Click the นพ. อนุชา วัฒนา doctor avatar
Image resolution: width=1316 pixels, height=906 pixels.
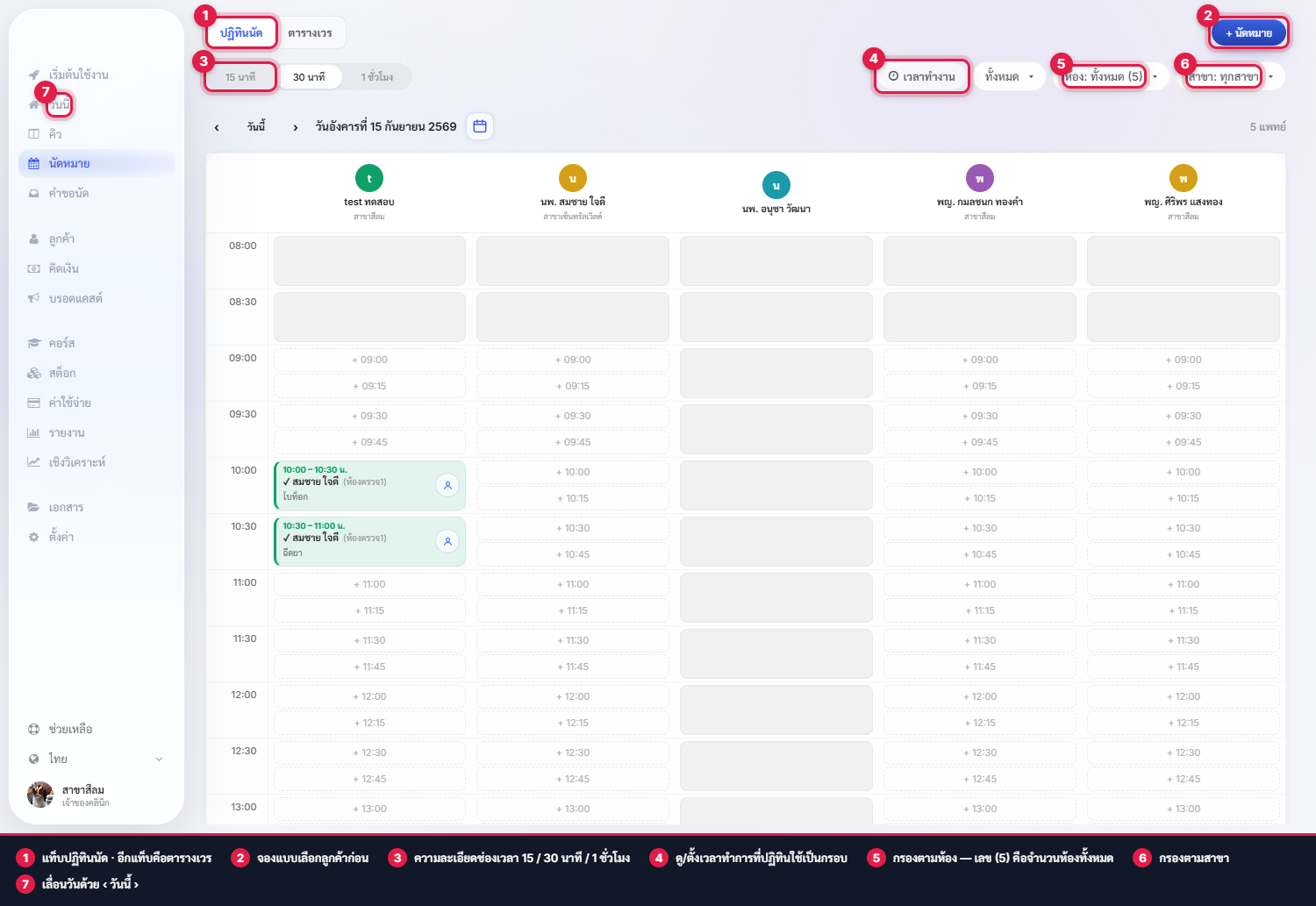coord(776,185)
